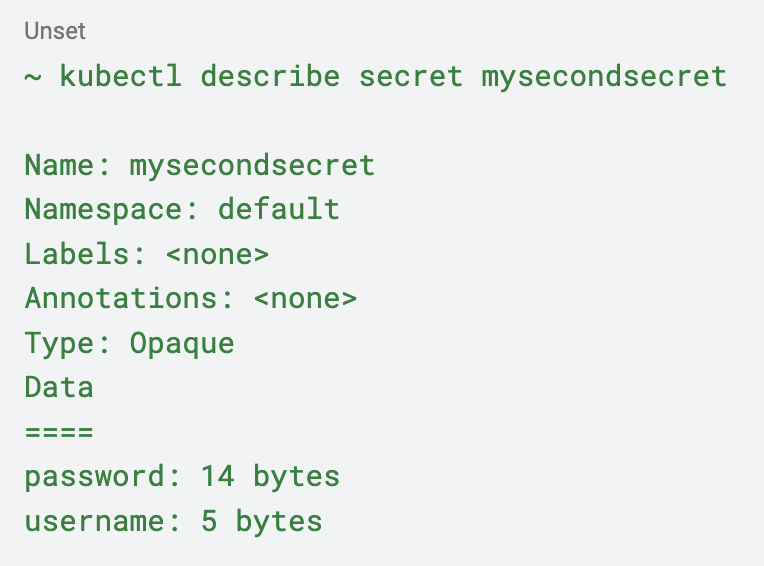Click the "====" separator line
Image resolution: width=764 pixels, height=566 pixels.
[59, 432]
